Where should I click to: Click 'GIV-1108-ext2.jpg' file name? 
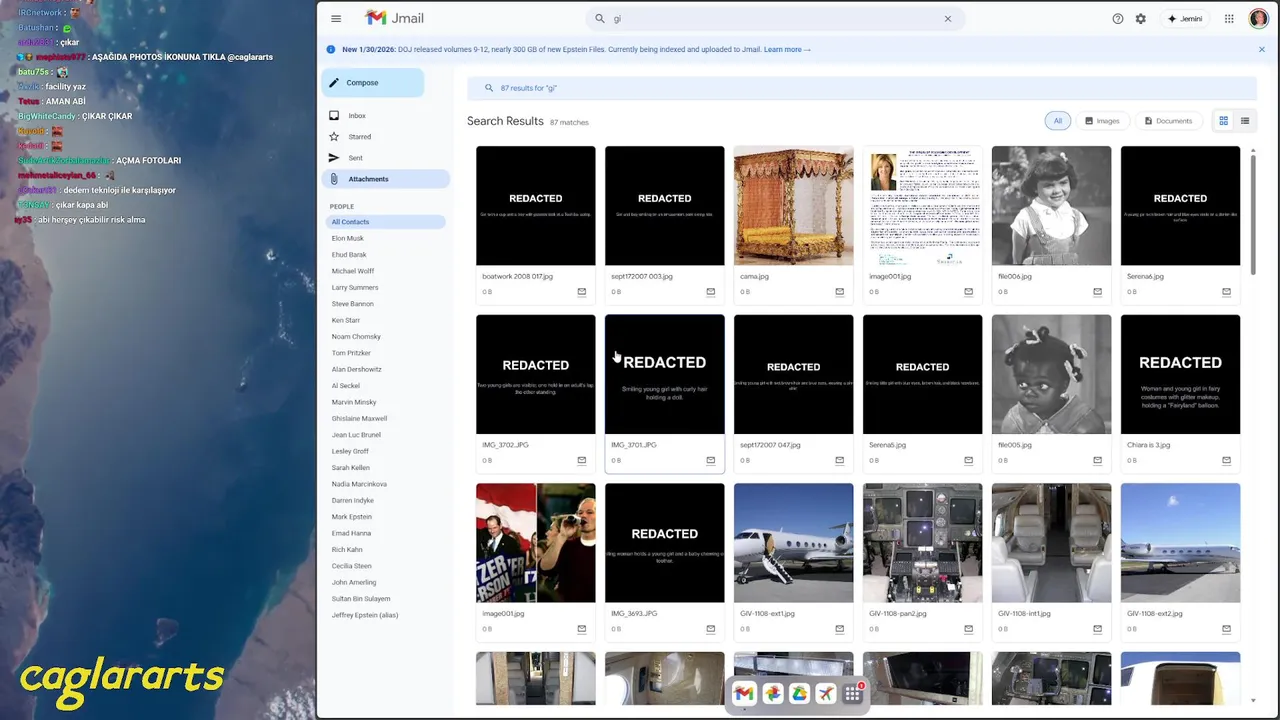coord(1155,614)
